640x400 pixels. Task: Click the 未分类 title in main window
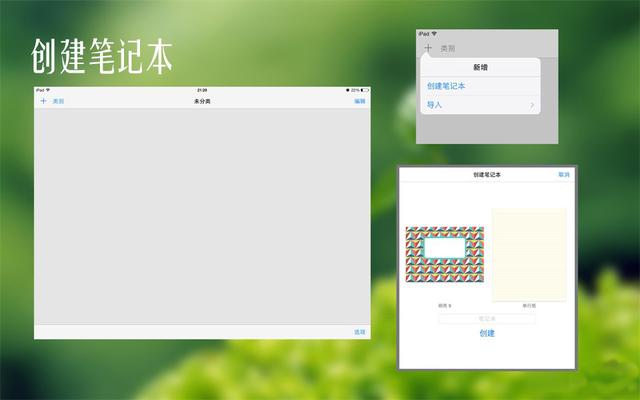pos(202,101)
